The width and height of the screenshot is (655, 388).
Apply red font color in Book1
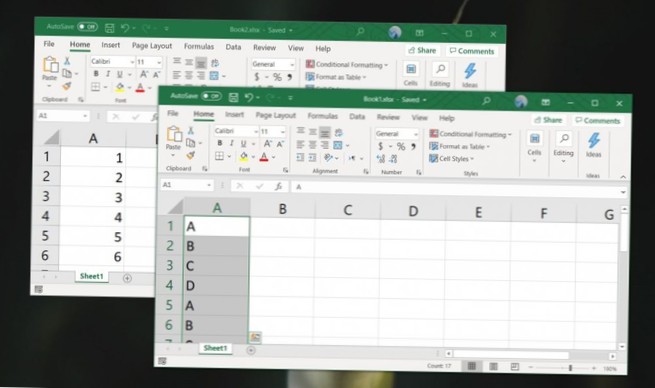264,157
